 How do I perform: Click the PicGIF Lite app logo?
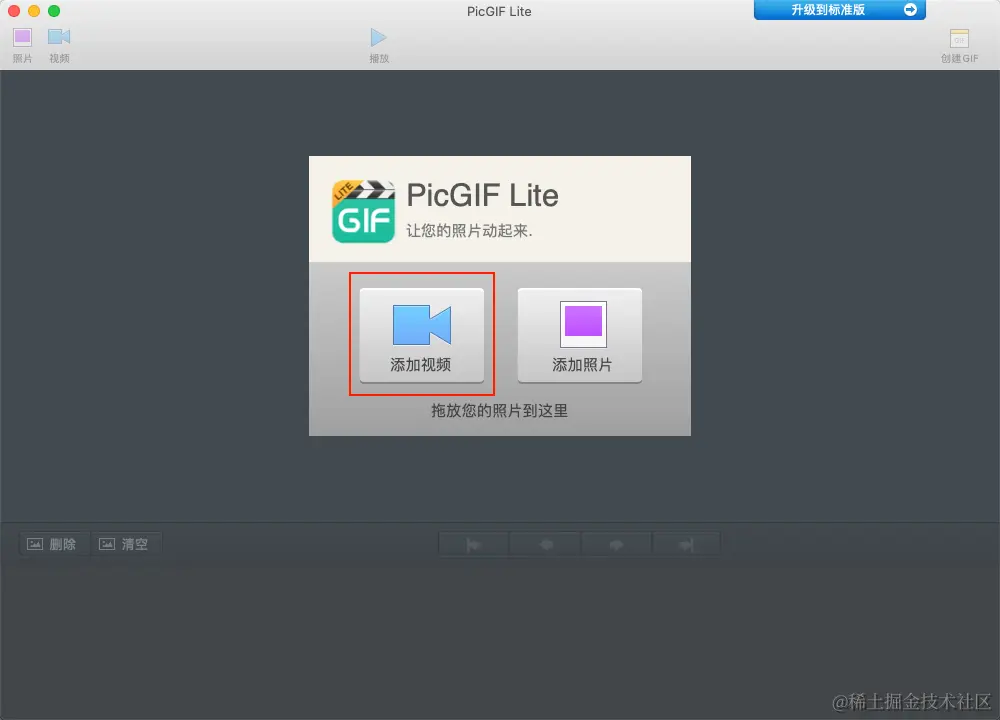point(364,211)
